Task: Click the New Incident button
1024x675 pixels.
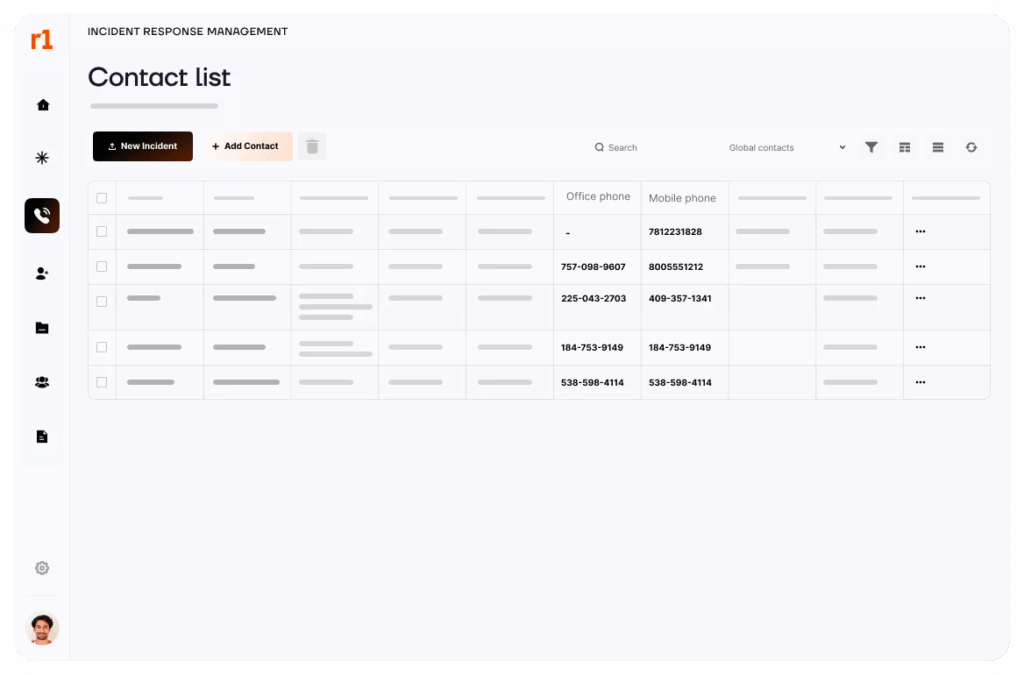Action: pyautogui.click(x=142, y=146)
